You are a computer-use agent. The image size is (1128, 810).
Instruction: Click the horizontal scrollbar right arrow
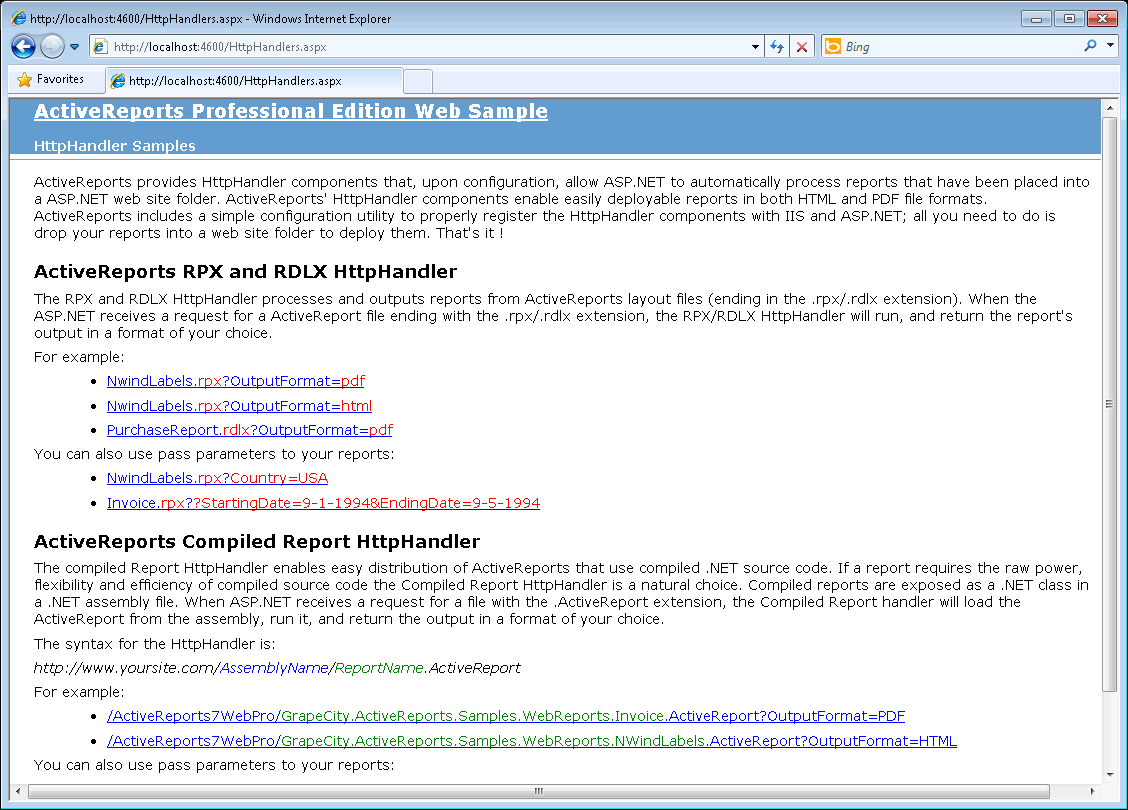1093,791
